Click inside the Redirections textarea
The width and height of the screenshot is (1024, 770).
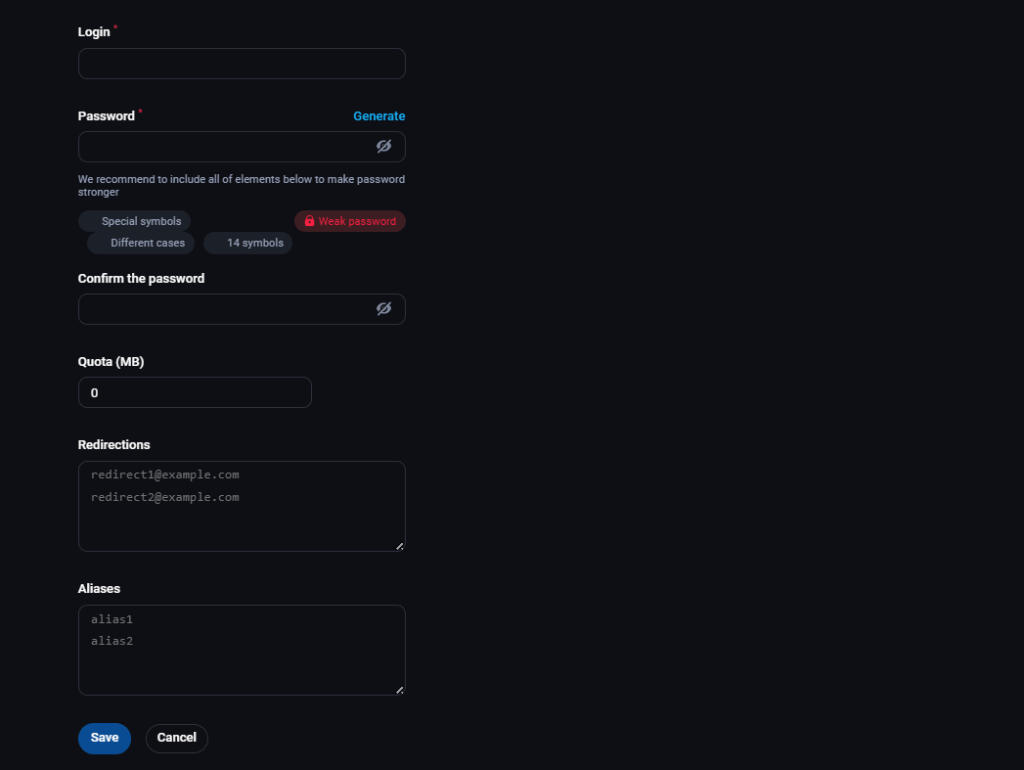click(242, 506)
